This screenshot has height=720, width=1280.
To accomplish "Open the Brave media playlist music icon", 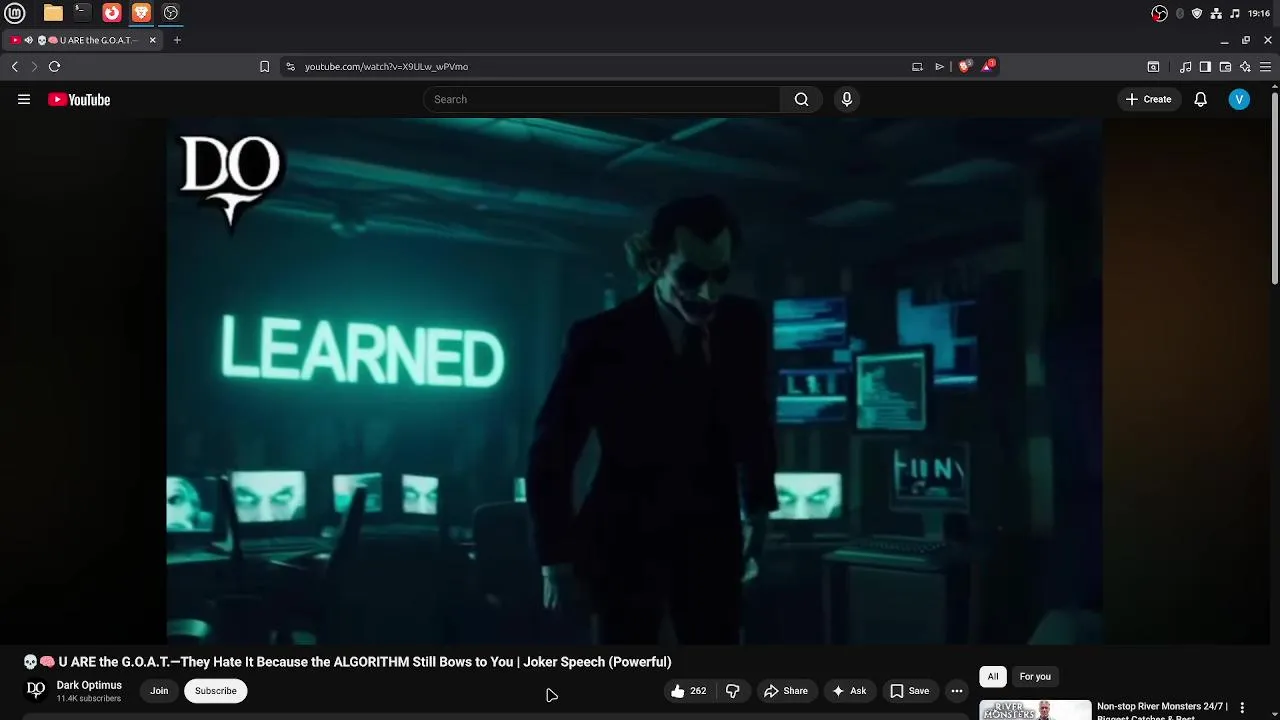I will 1185,67.
